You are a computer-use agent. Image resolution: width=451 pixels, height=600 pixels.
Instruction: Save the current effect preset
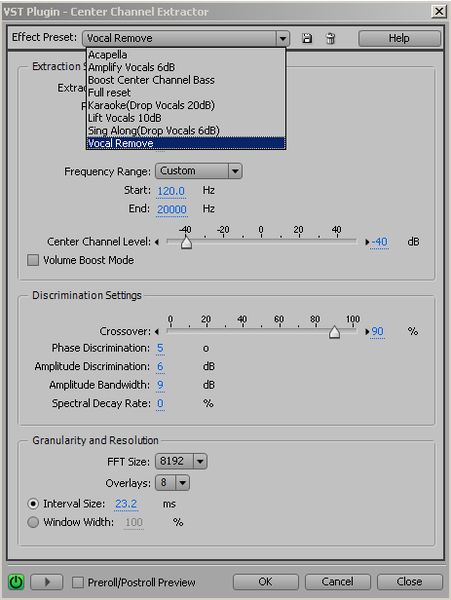click(307, 38)
